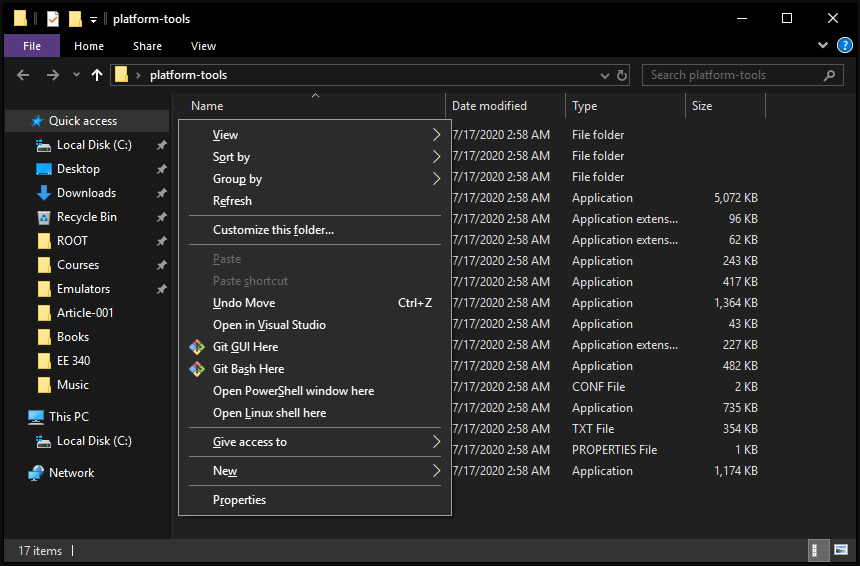Open the File tab

(32, 46)
